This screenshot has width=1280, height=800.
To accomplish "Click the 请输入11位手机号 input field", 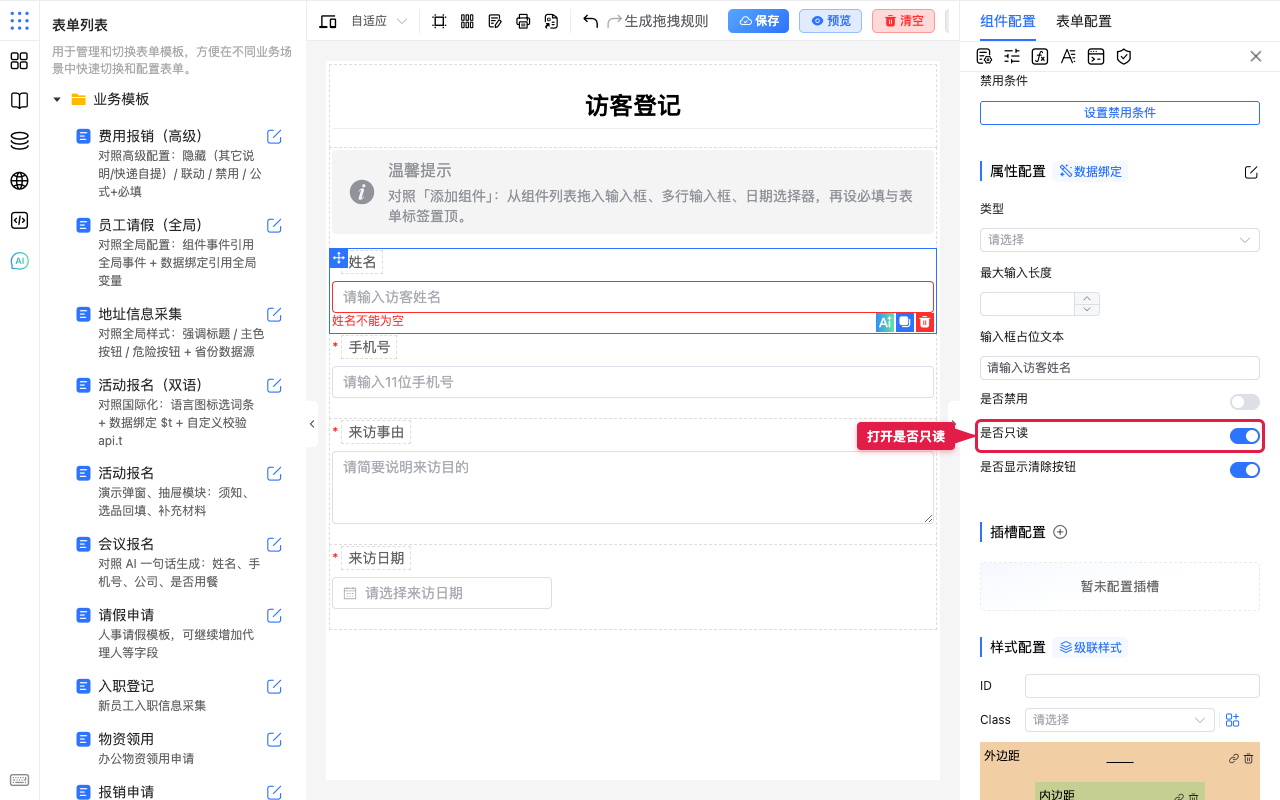I will (x=633, y=382).
